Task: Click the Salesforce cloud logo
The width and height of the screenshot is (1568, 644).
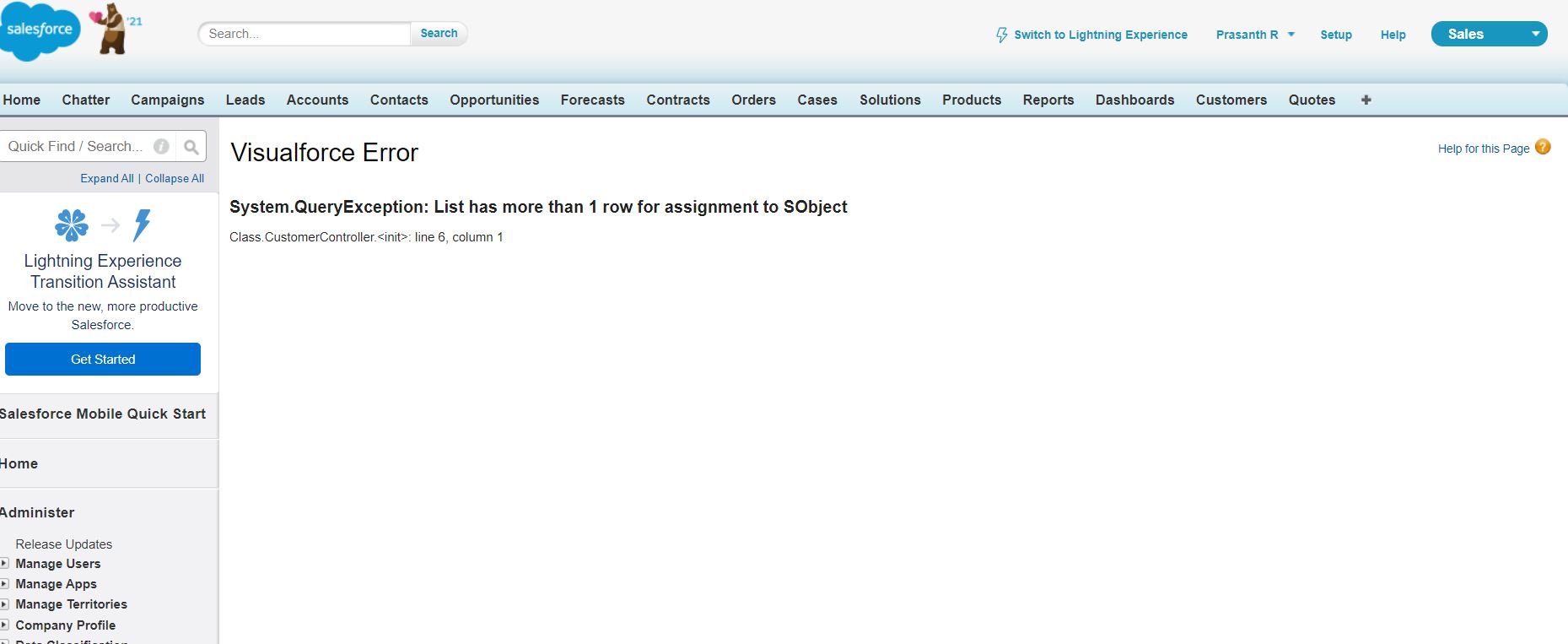Action: pos(39,30)
